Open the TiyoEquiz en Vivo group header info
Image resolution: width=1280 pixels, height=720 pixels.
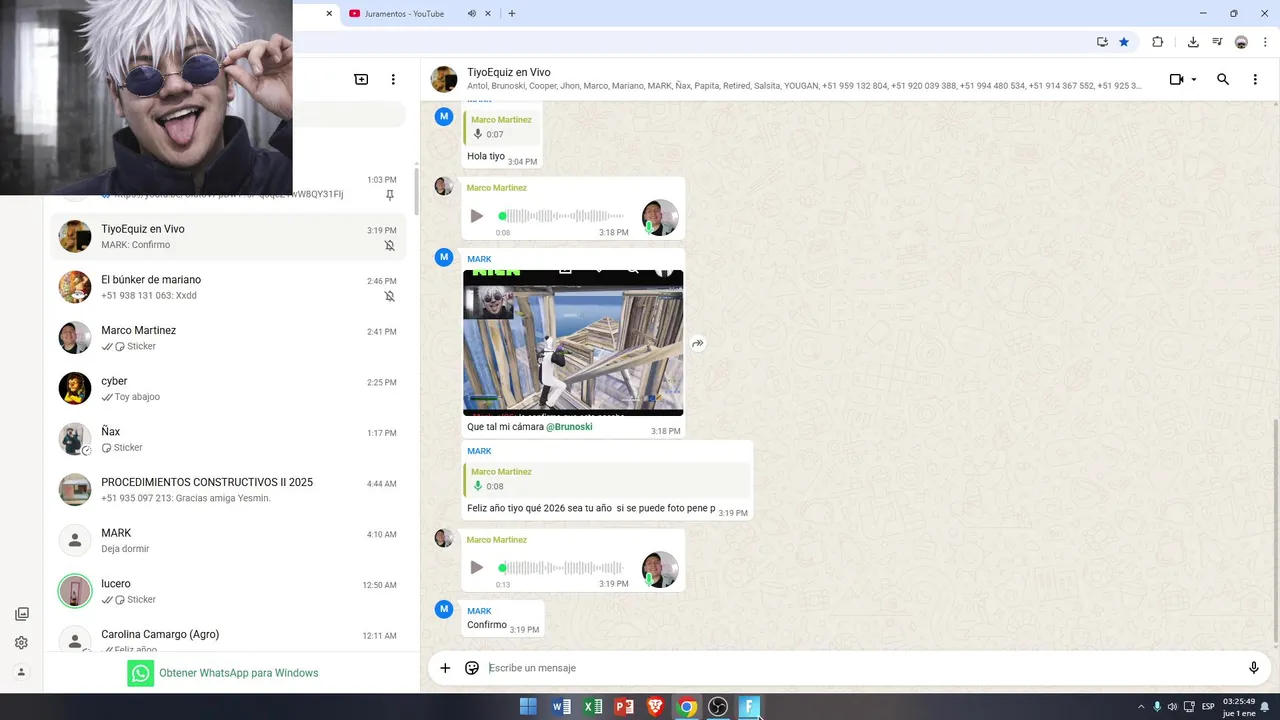804,79
